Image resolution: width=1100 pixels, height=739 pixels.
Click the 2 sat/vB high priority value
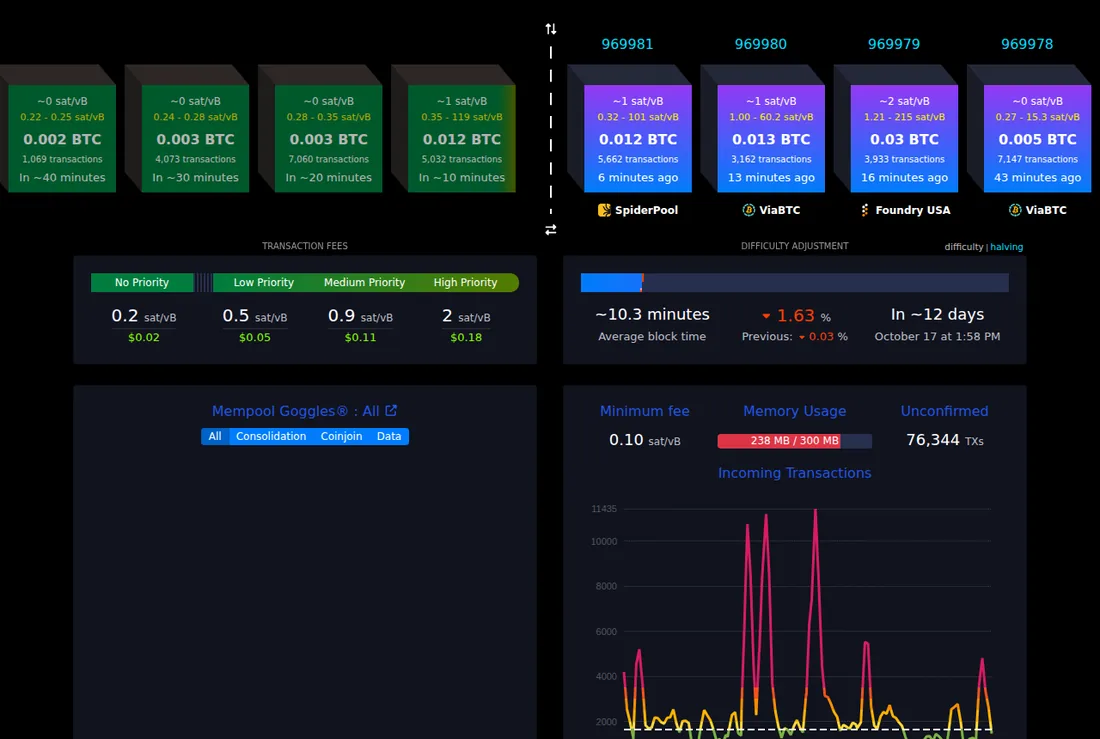(x=466, y=317)
